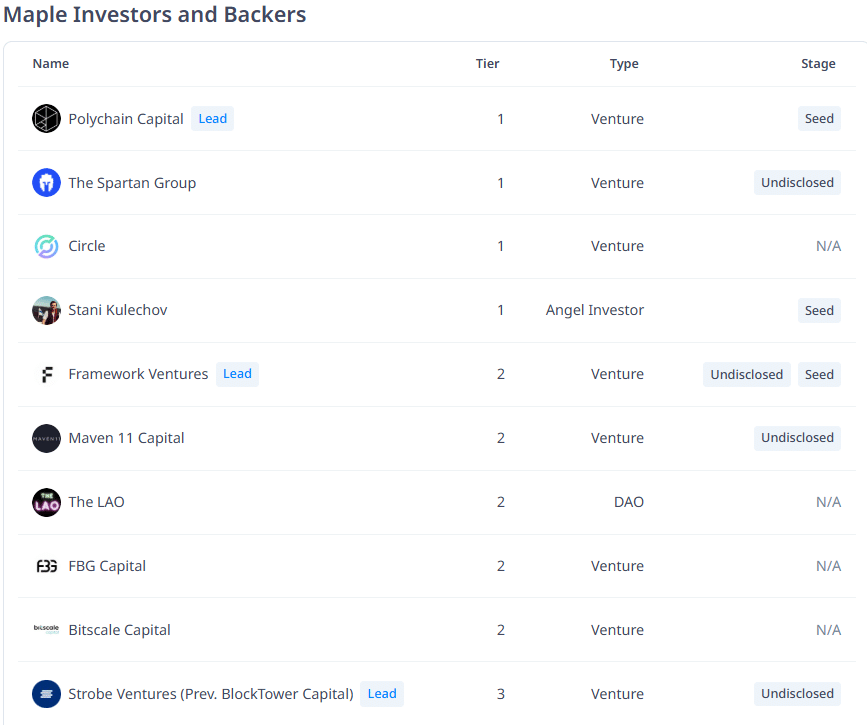
Task: Select the Undisclosed tag in Framework Ventures row
Action: click(x=746, y=374)
